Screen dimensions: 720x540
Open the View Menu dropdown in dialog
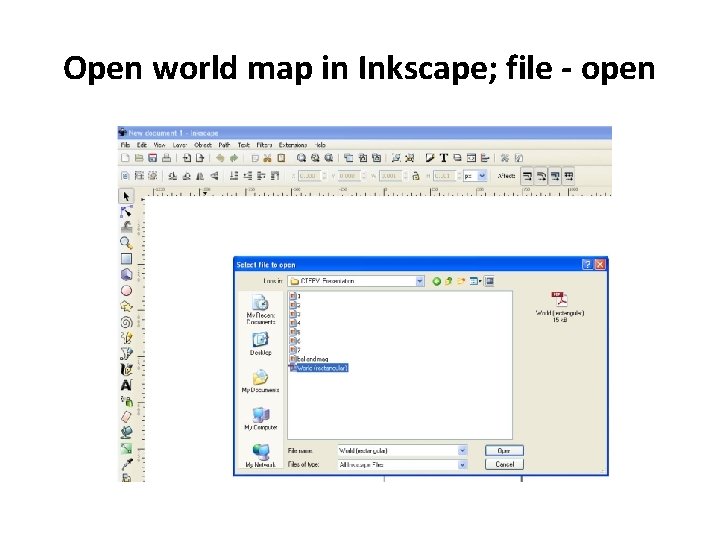(x=475, y=281)
